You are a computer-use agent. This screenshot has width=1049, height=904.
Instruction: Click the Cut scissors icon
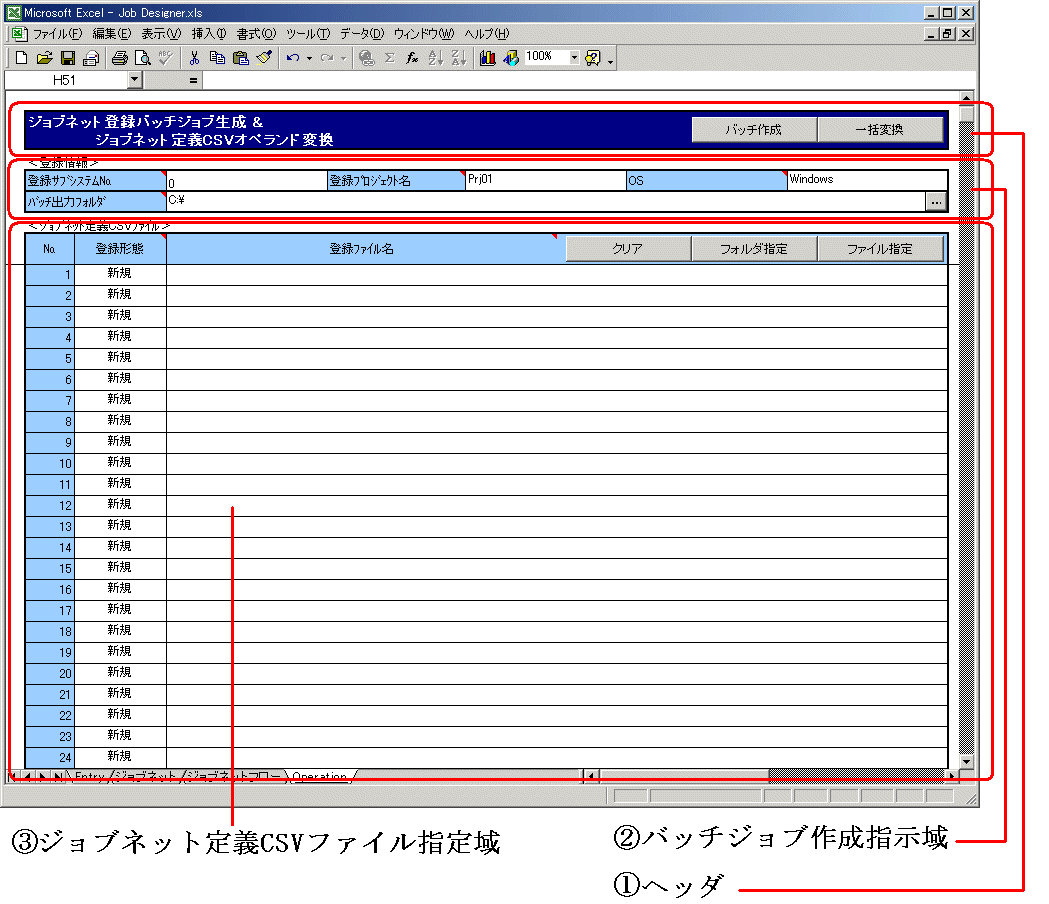click(195, 58)
